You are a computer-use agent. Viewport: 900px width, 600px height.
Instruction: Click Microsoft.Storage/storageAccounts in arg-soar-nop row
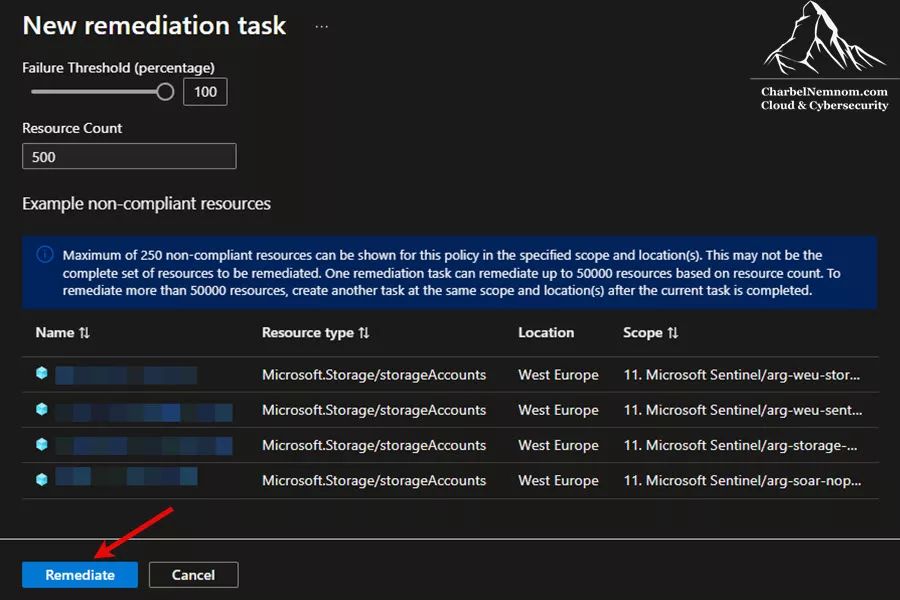[x=374, y=481]
